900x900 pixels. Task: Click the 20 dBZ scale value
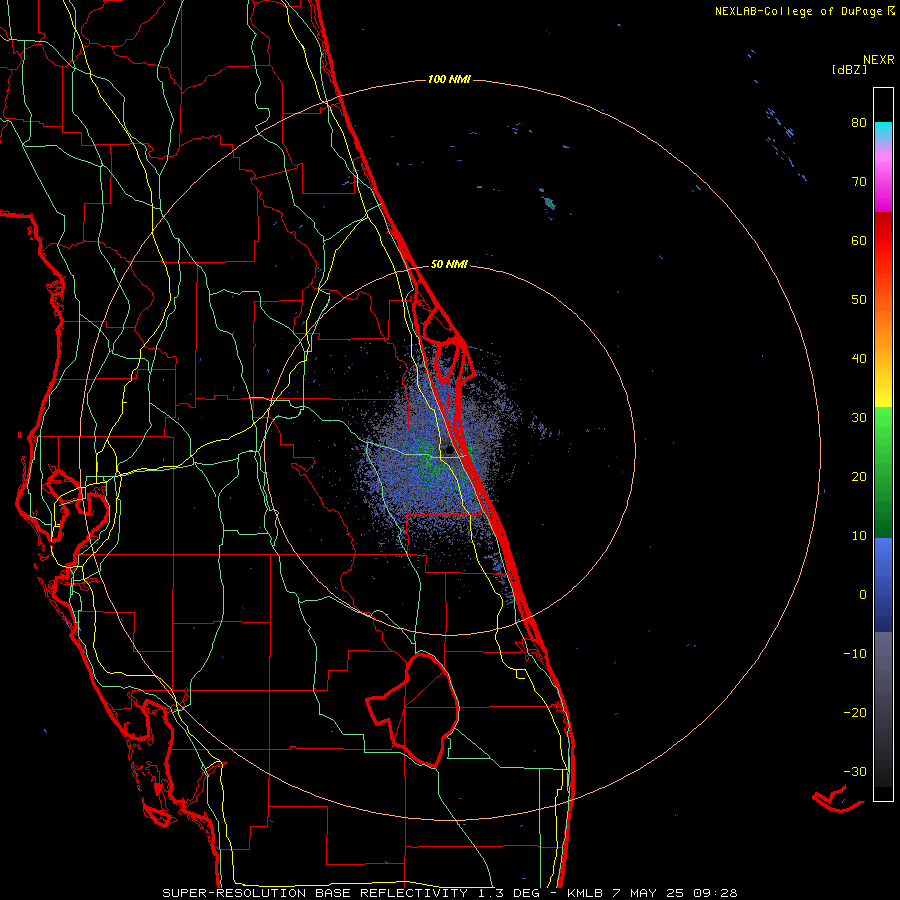coord(859,476)
